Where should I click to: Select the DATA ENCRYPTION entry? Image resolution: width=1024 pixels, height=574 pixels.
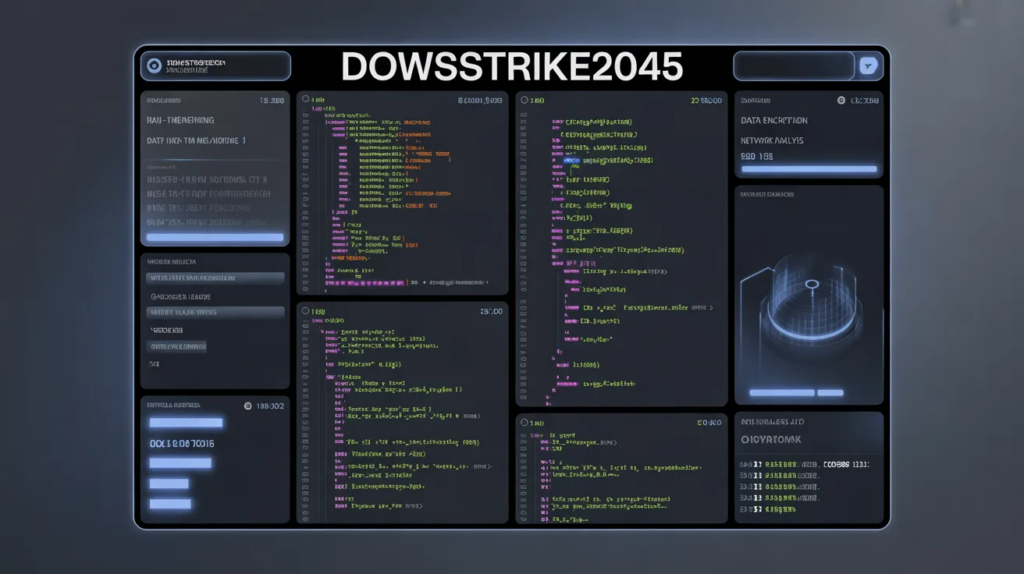[774, 121]
